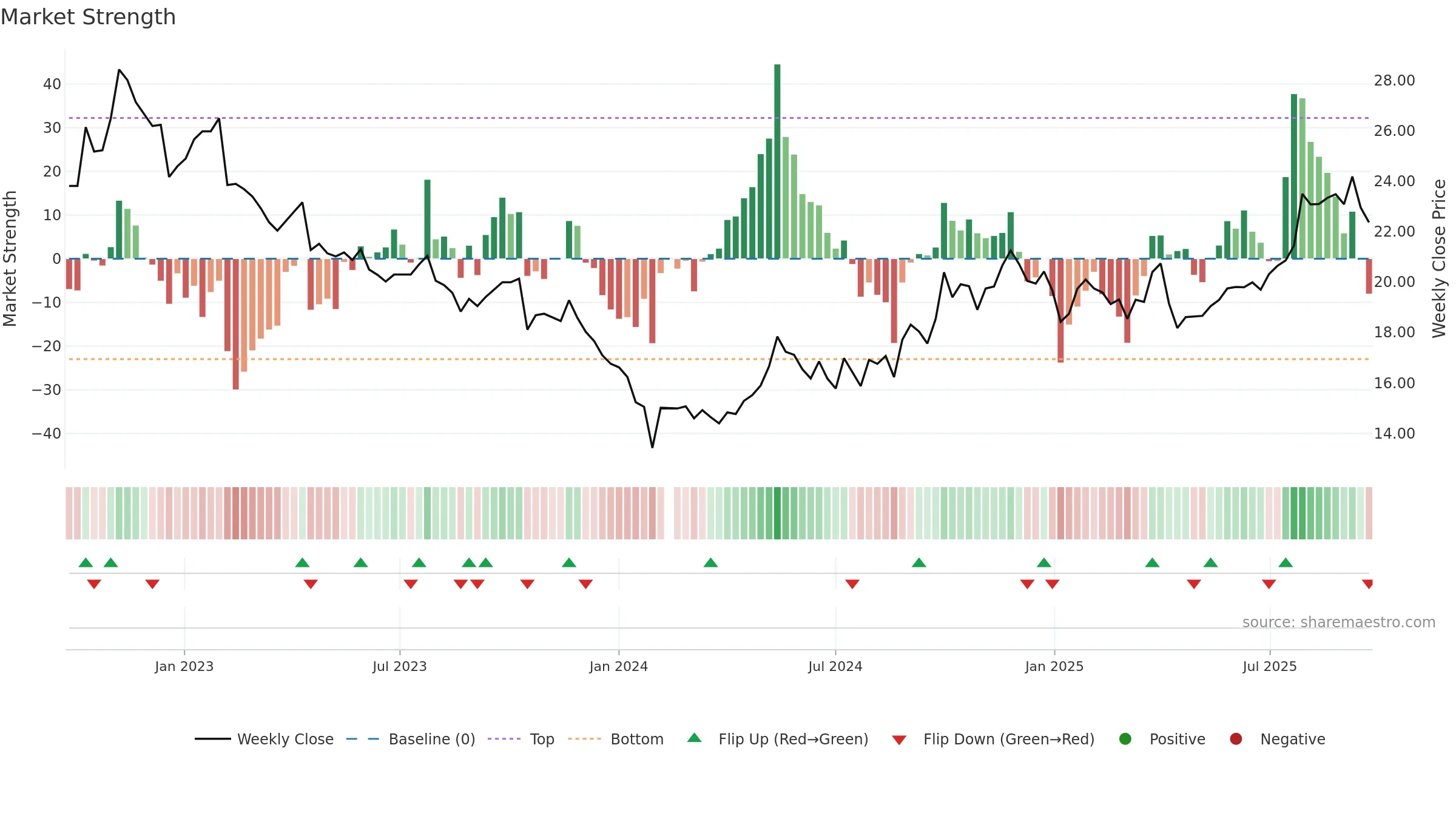Click the 14.00 price tick on right axis

[1394, 434]
